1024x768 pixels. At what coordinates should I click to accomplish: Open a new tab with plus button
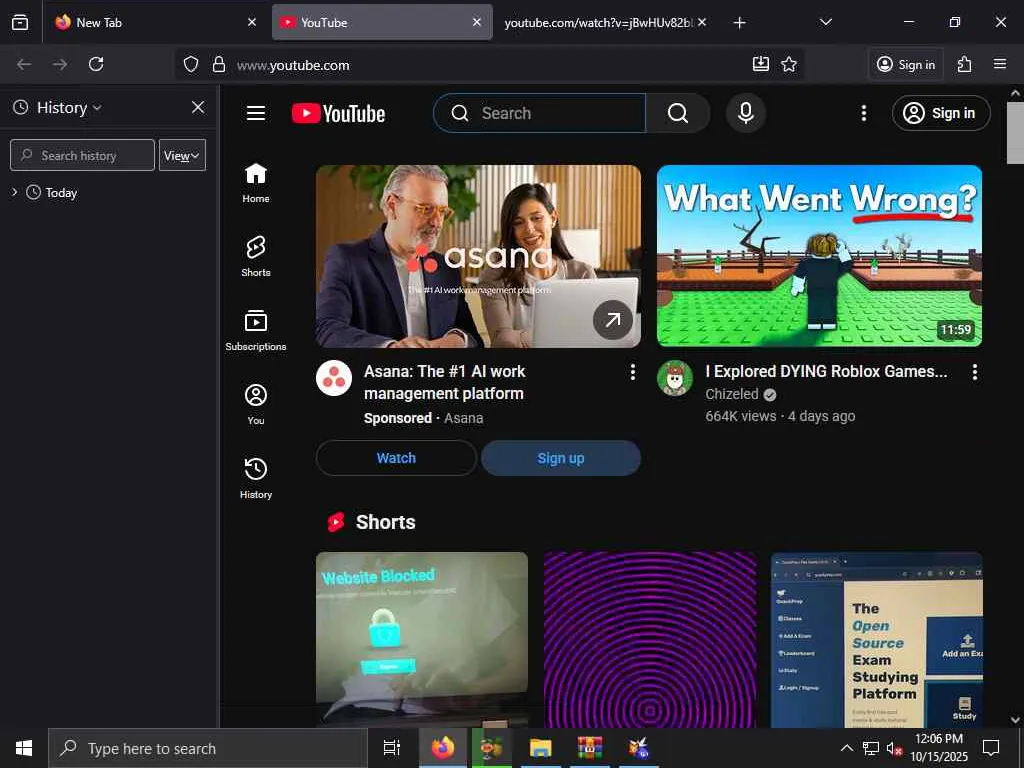point(739,23)
